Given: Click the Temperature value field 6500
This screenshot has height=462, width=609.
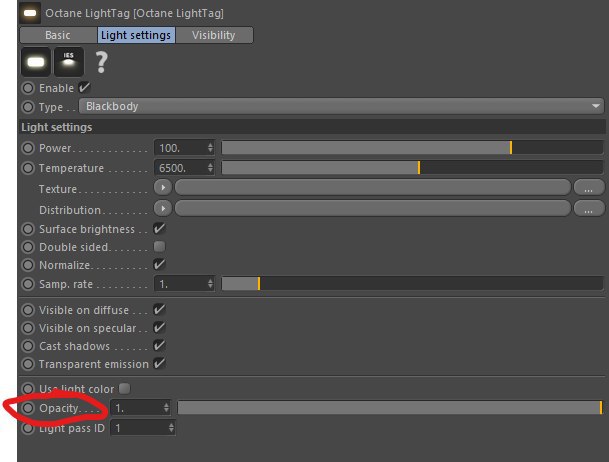Looking at the screenshot, I should coord(184,168).
